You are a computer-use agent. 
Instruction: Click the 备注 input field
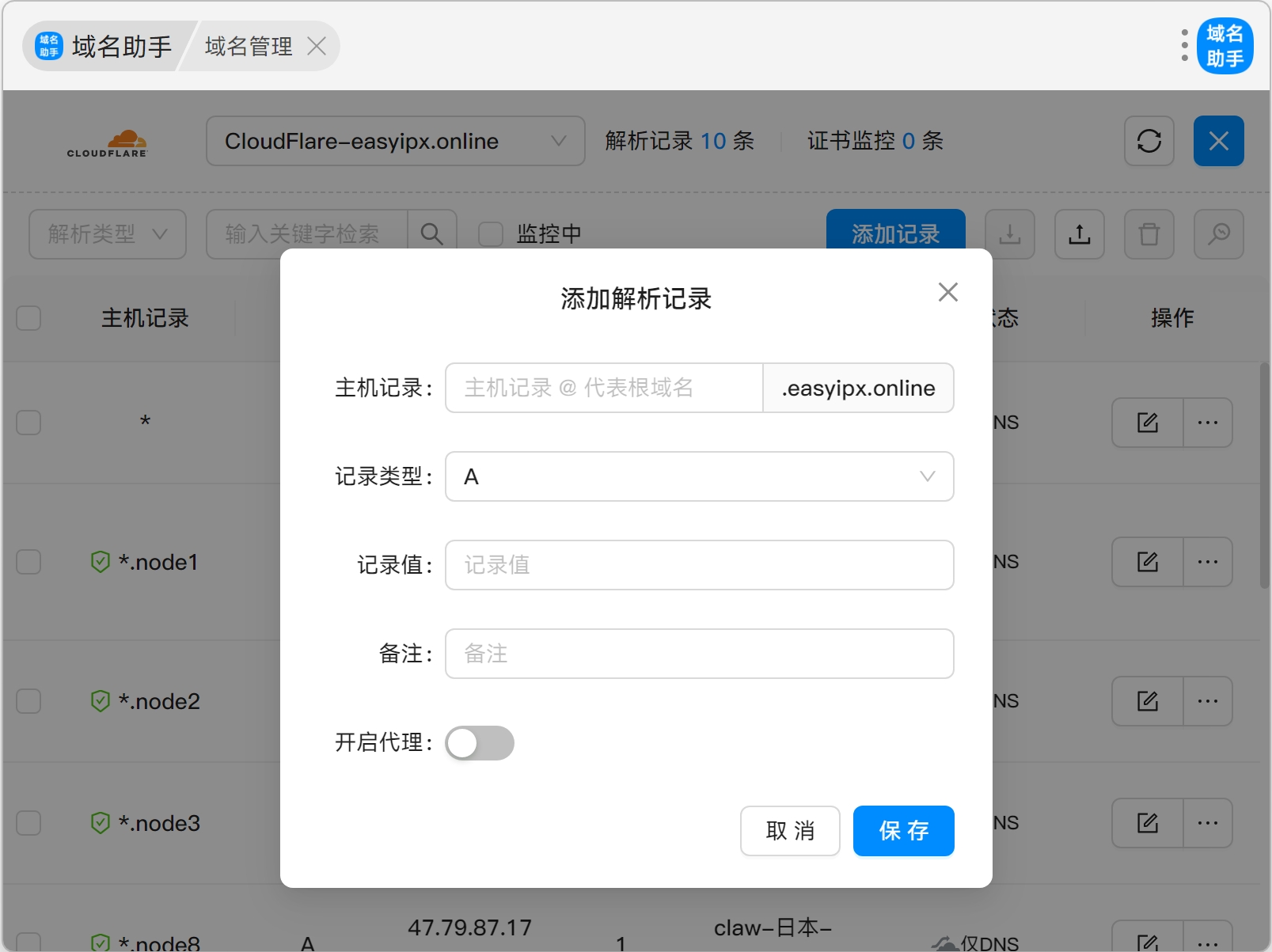[700, 654]
